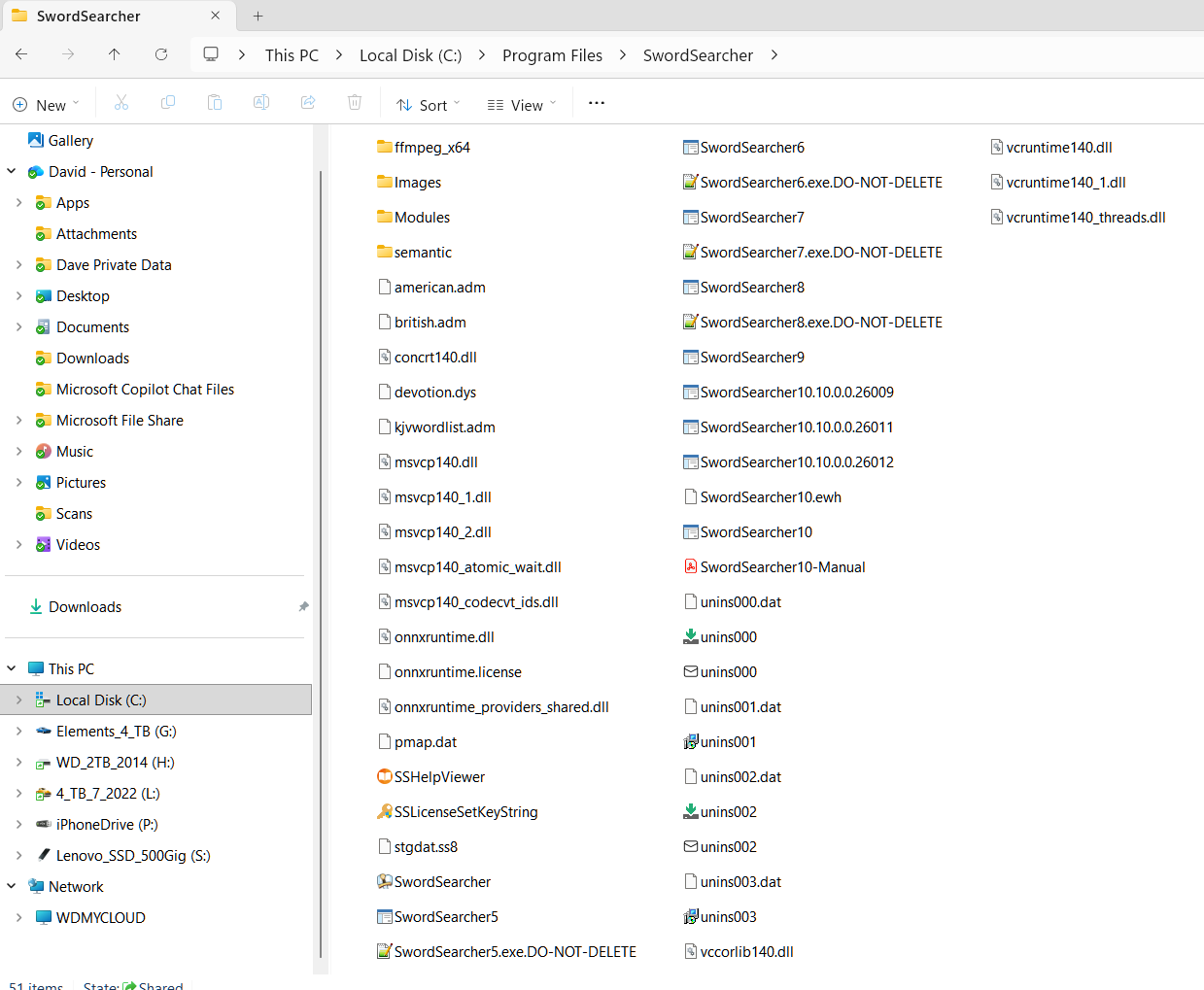Open Gallery in the sidebar

(x=70, y=140)
